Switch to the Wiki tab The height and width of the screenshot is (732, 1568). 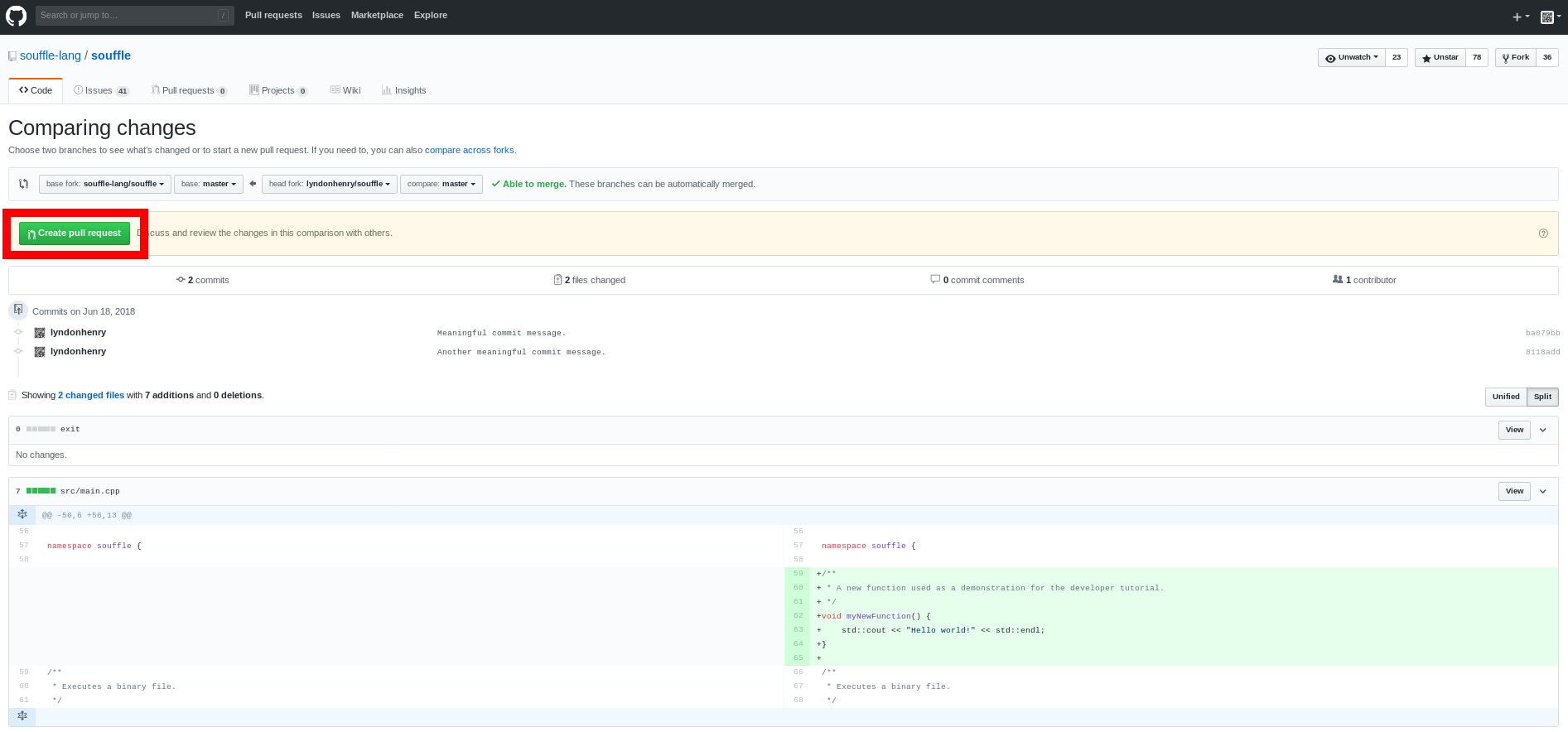coord(345,90)
